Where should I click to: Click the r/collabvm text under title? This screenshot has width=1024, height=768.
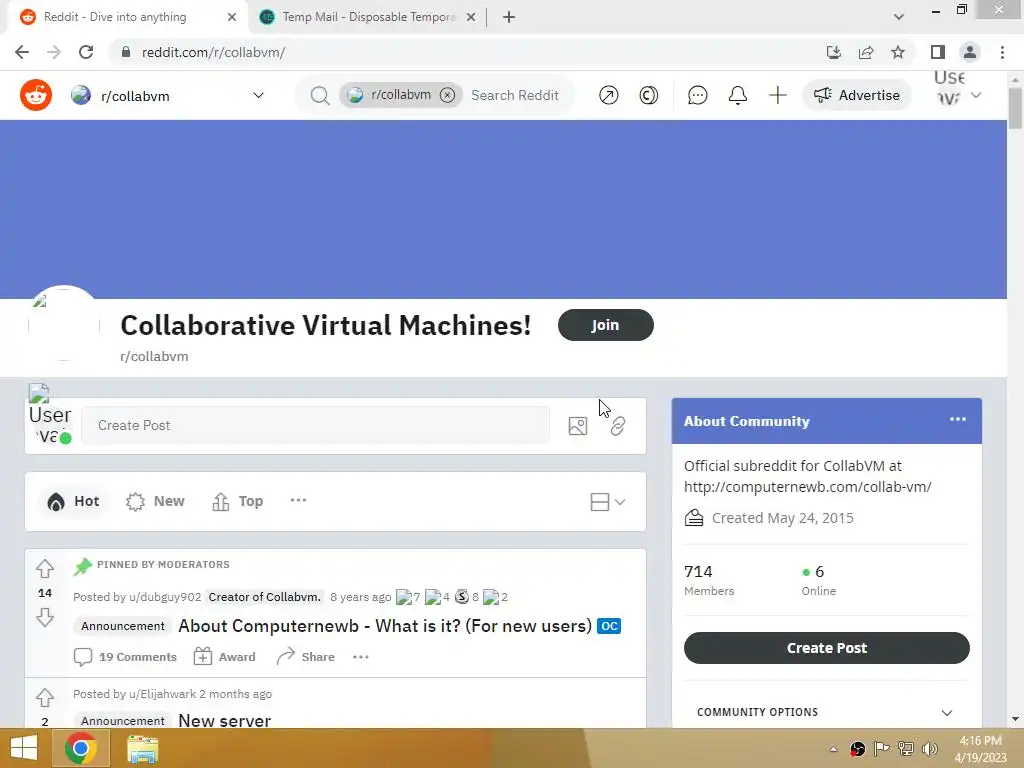point(154,357)
